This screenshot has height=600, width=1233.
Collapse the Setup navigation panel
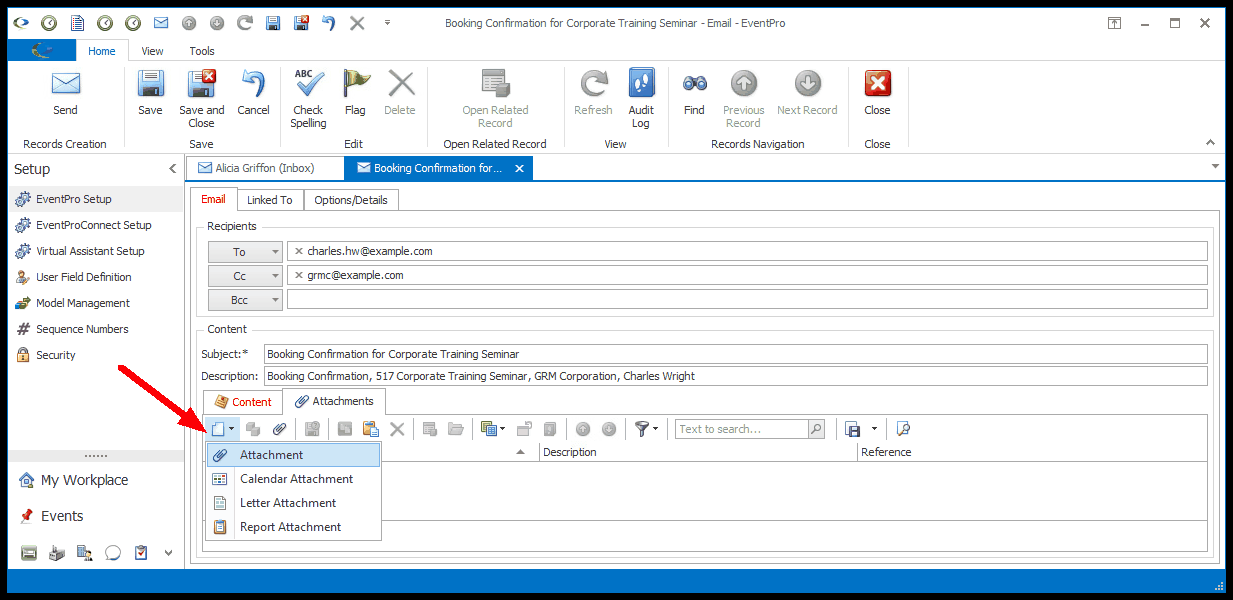click(172, 169)
